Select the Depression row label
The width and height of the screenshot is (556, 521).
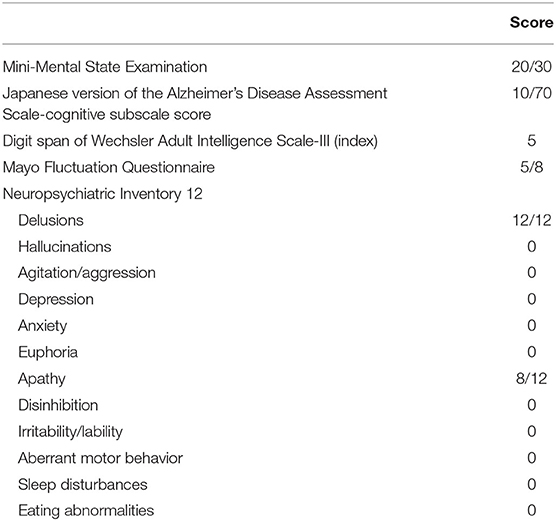tap(56, 300)
